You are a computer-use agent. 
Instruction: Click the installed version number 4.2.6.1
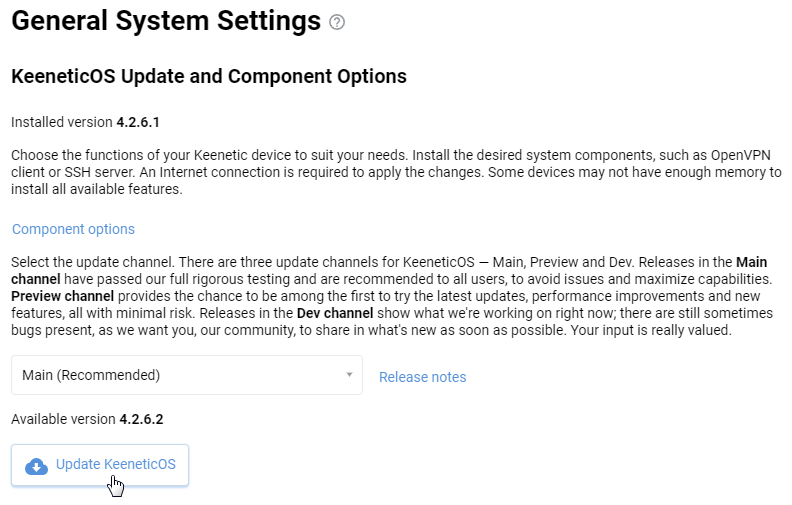coord(138,122)
